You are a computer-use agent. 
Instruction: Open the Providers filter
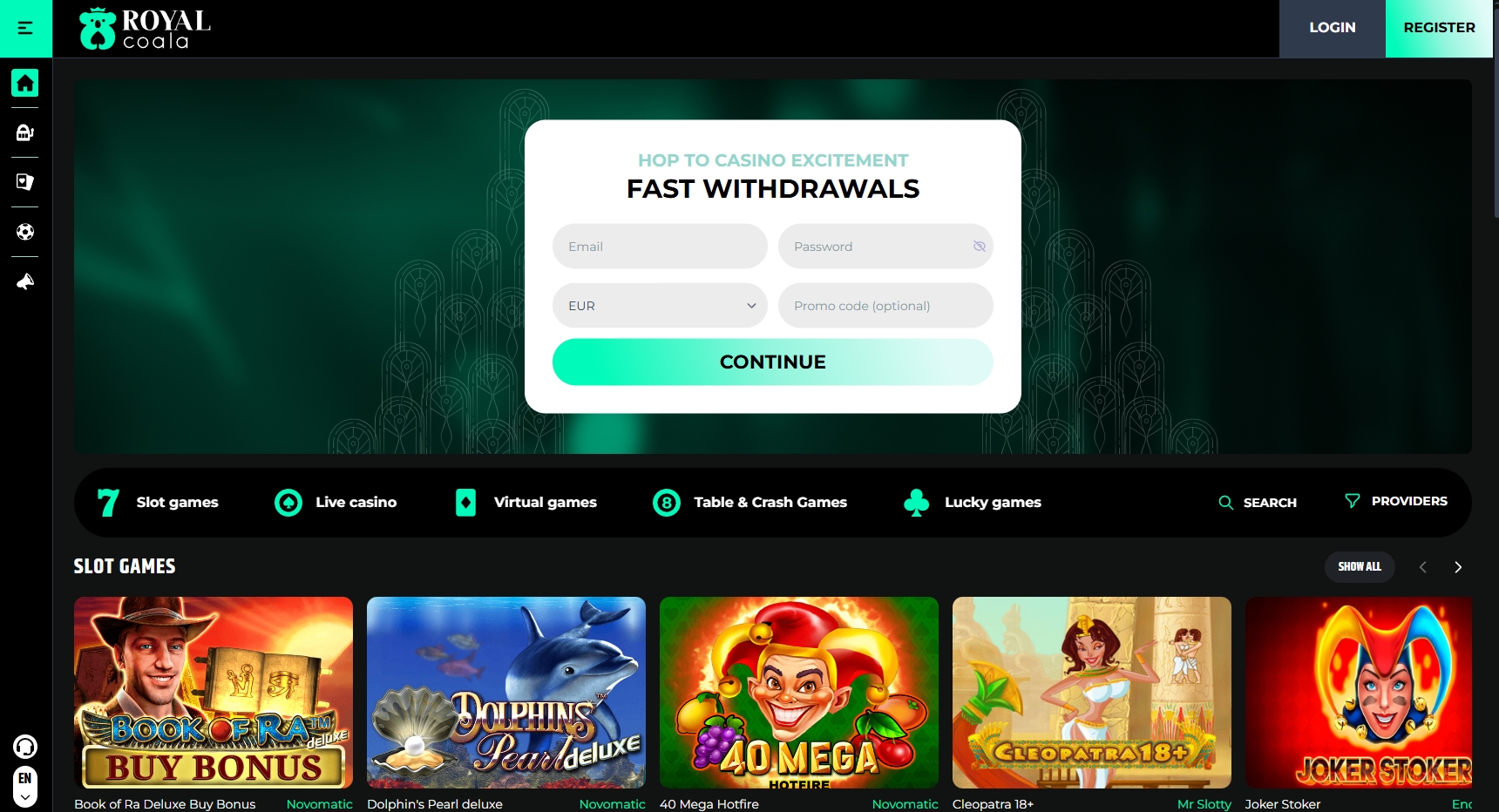click(1396, 501)
